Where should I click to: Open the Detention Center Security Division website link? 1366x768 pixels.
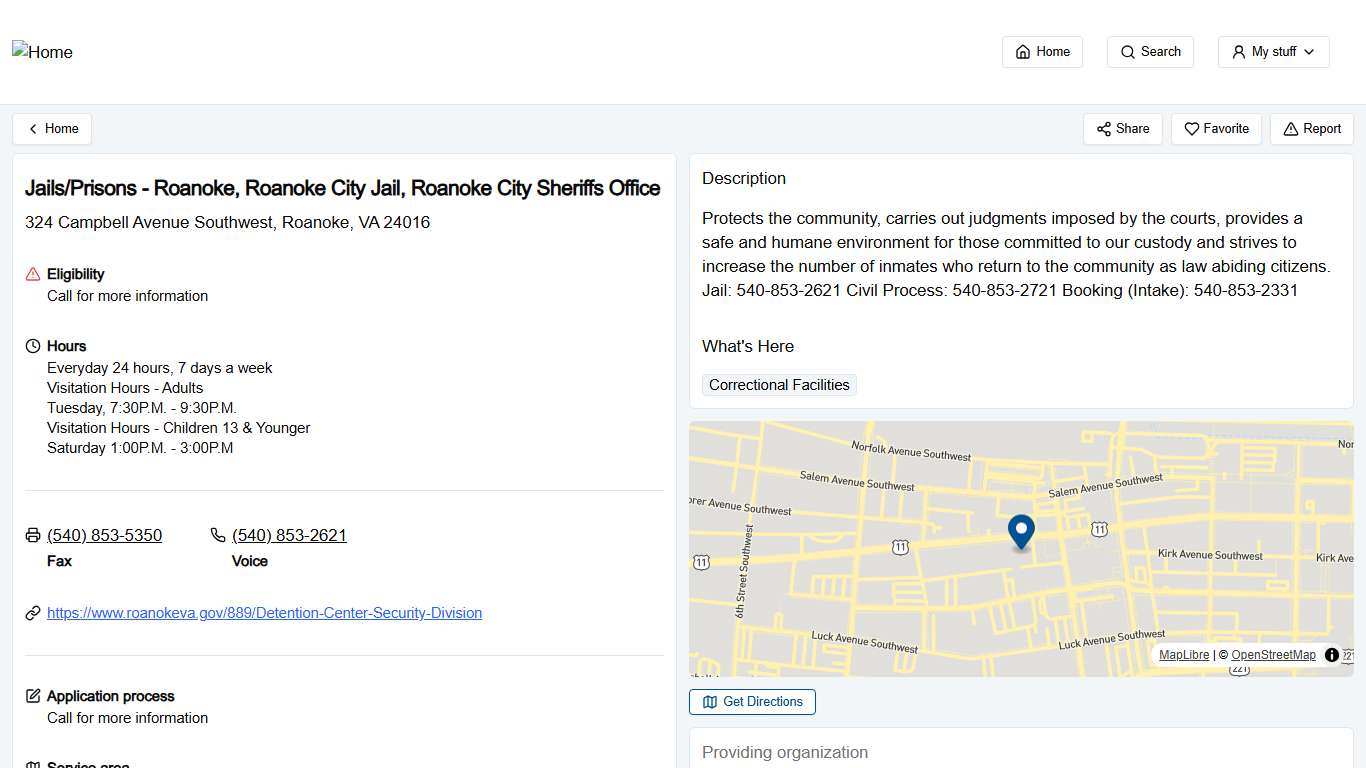[x=264, y=613]
